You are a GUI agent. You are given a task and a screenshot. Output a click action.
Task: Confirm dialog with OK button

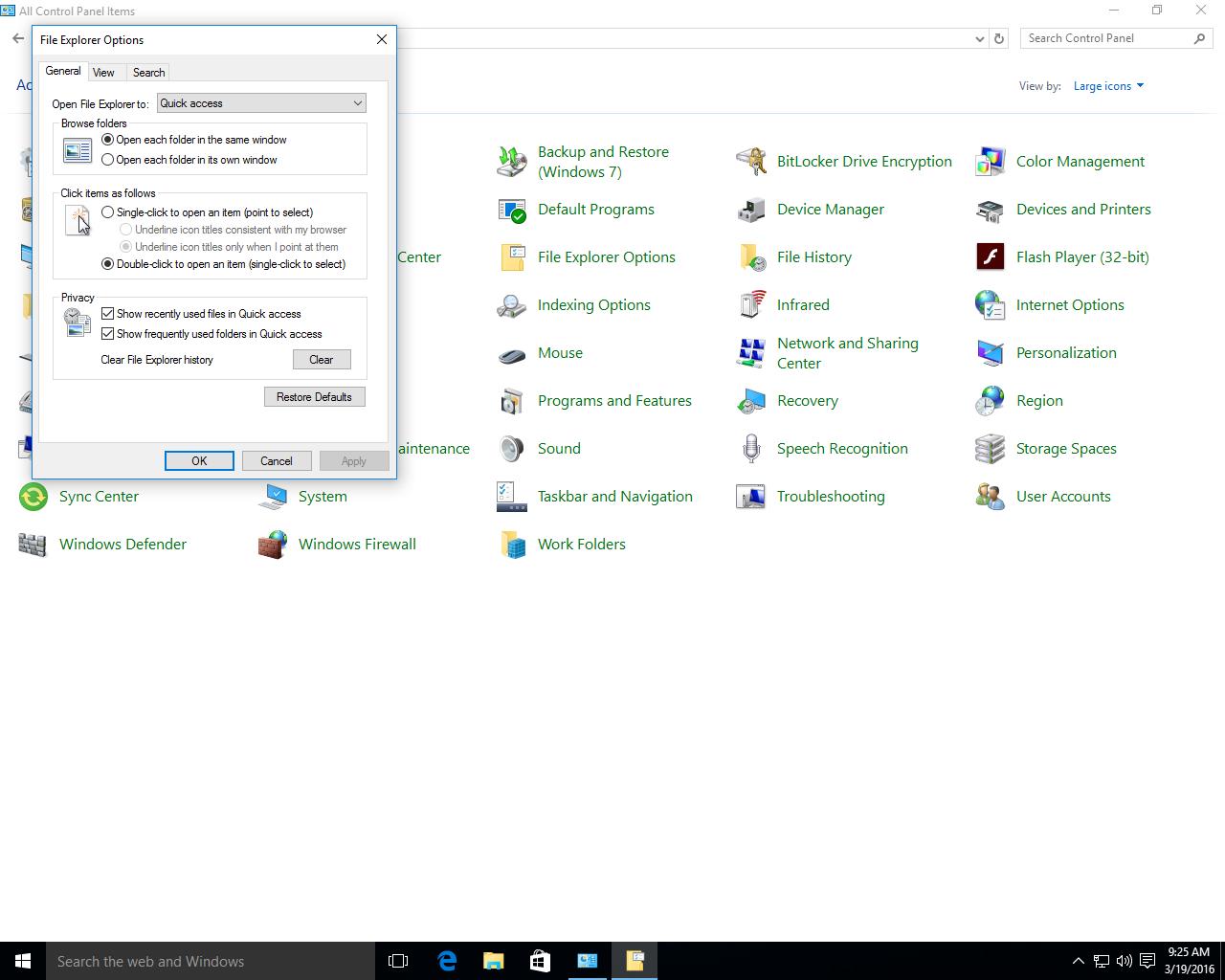pos(199,461)
